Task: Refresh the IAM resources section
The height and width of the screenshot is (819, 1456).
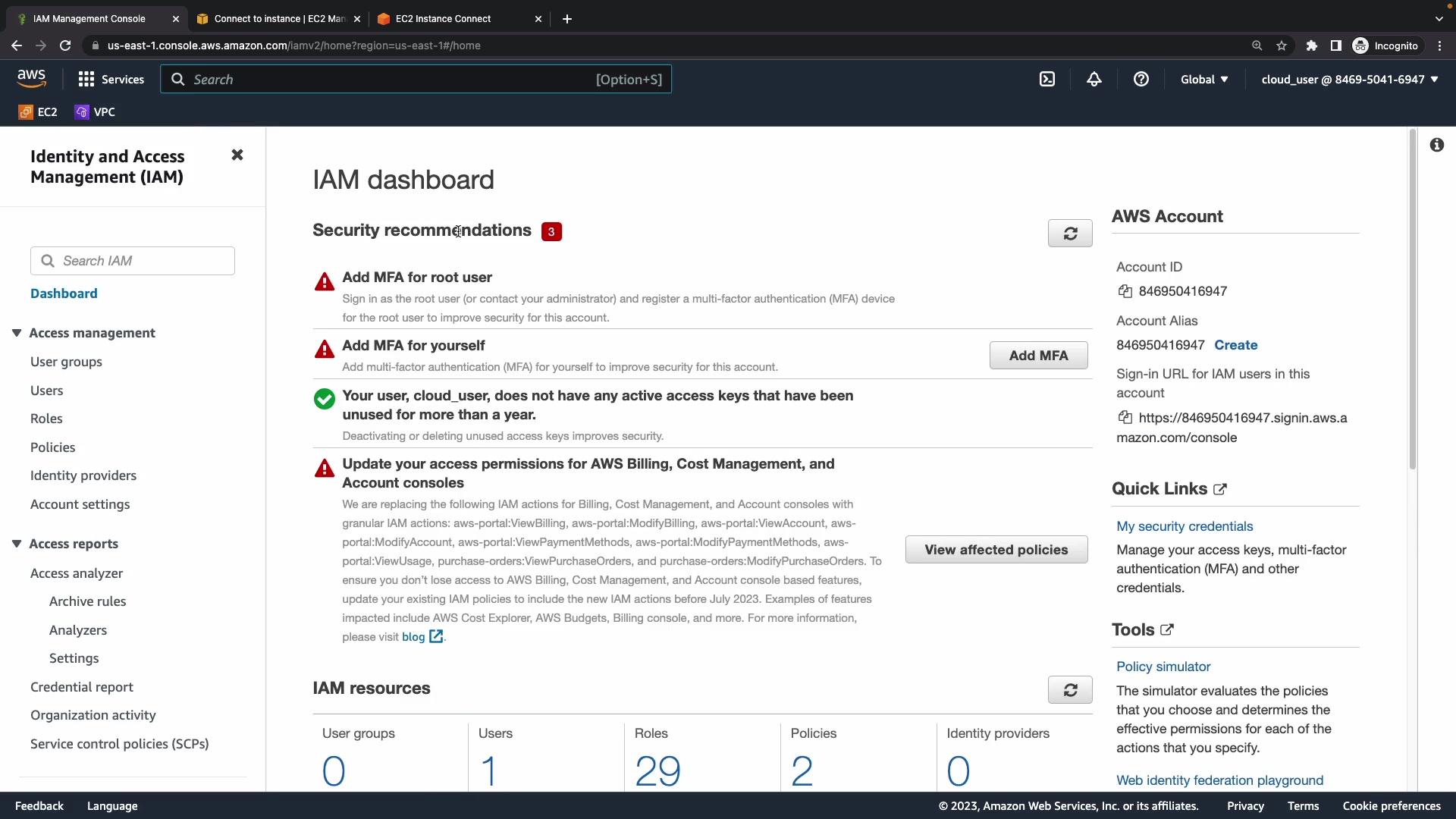Action: [x=1070, y=690]
